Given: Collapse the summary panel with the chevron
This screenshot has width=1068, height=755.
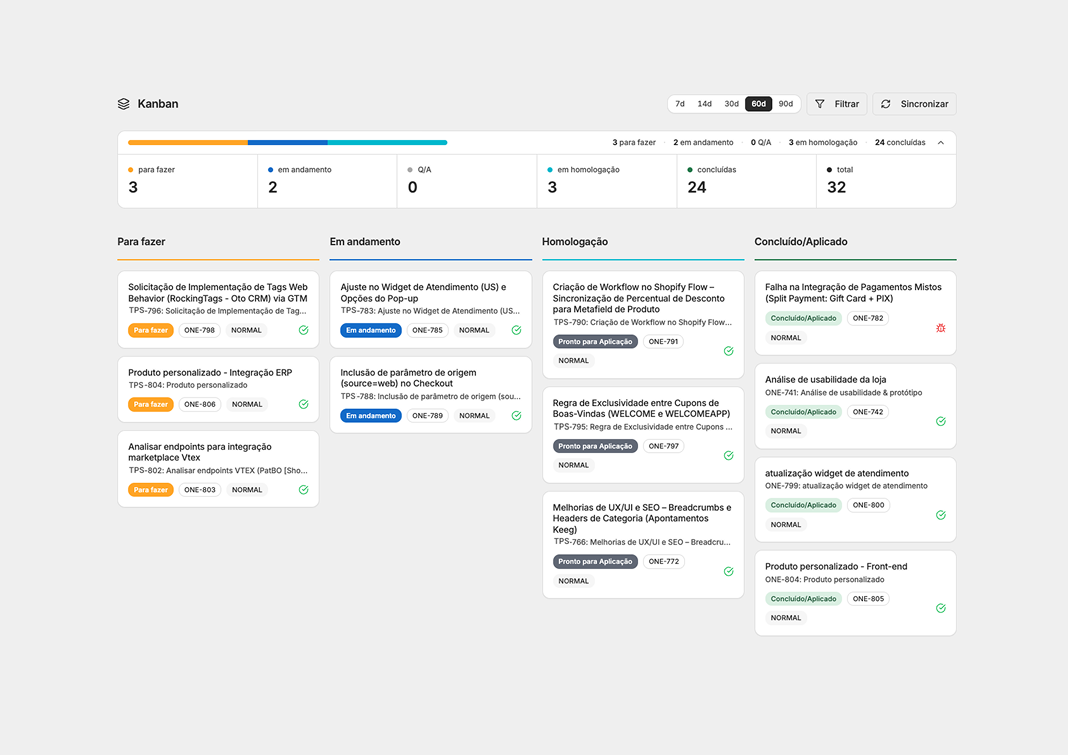Looking at the screenshot, I should 941,142.
